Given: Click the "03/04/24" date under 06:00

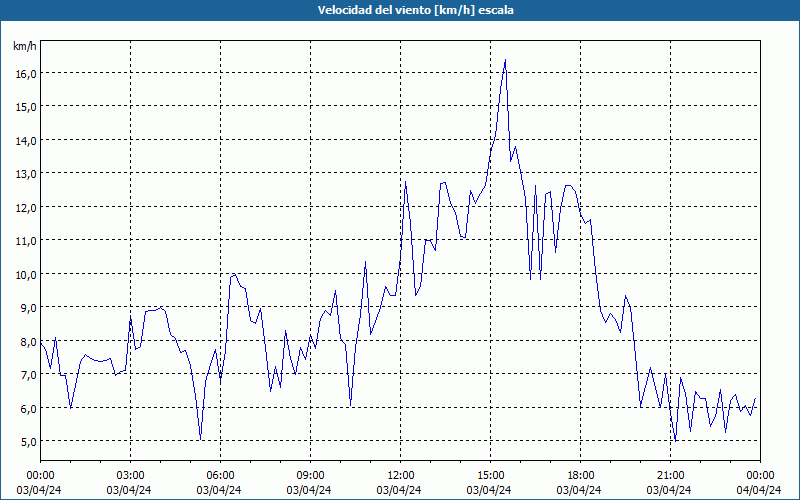Looking at the screenshot, I should 219,490.
